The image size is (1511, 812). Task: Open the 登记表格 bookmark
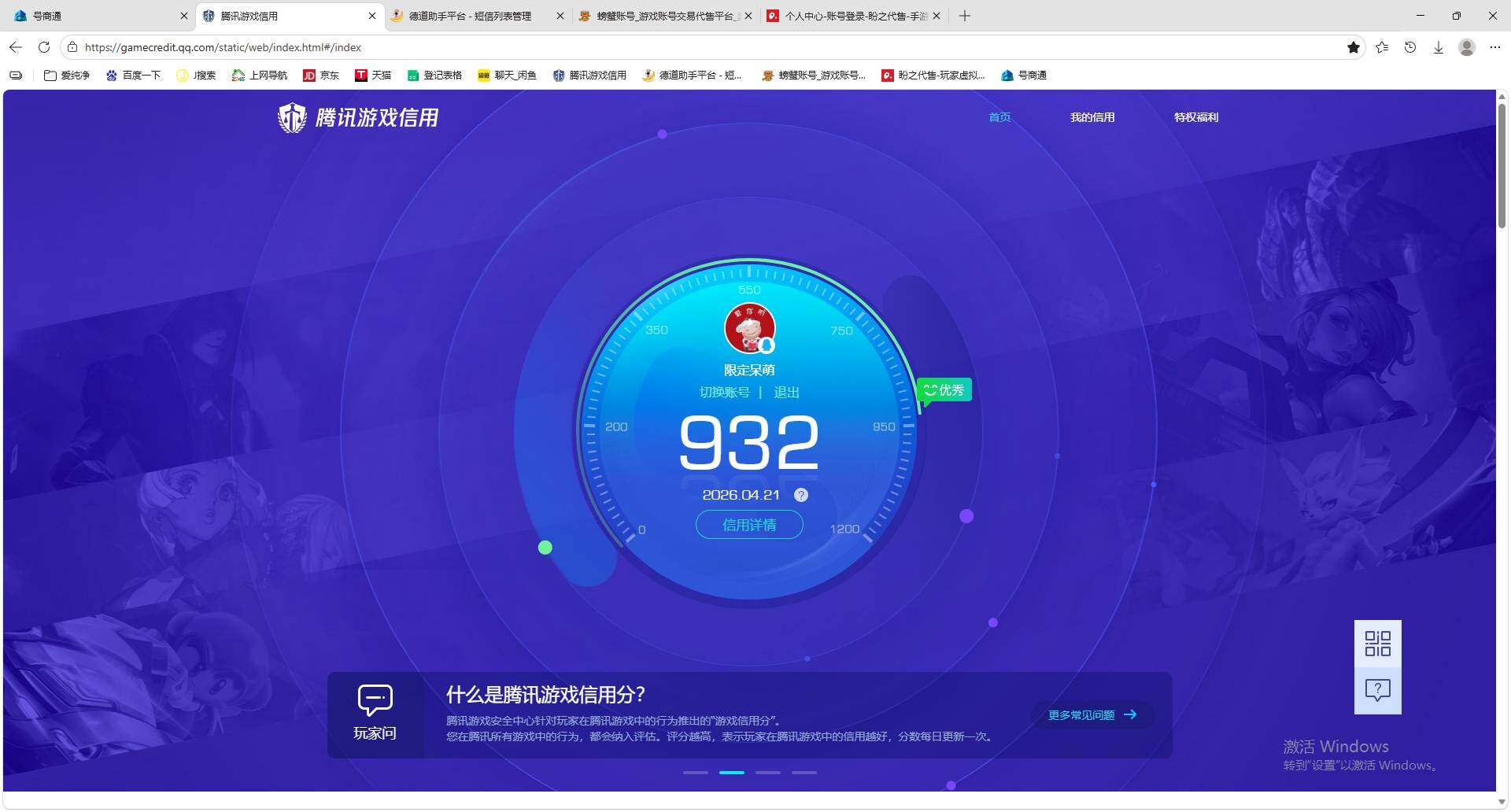click(434, 76)
